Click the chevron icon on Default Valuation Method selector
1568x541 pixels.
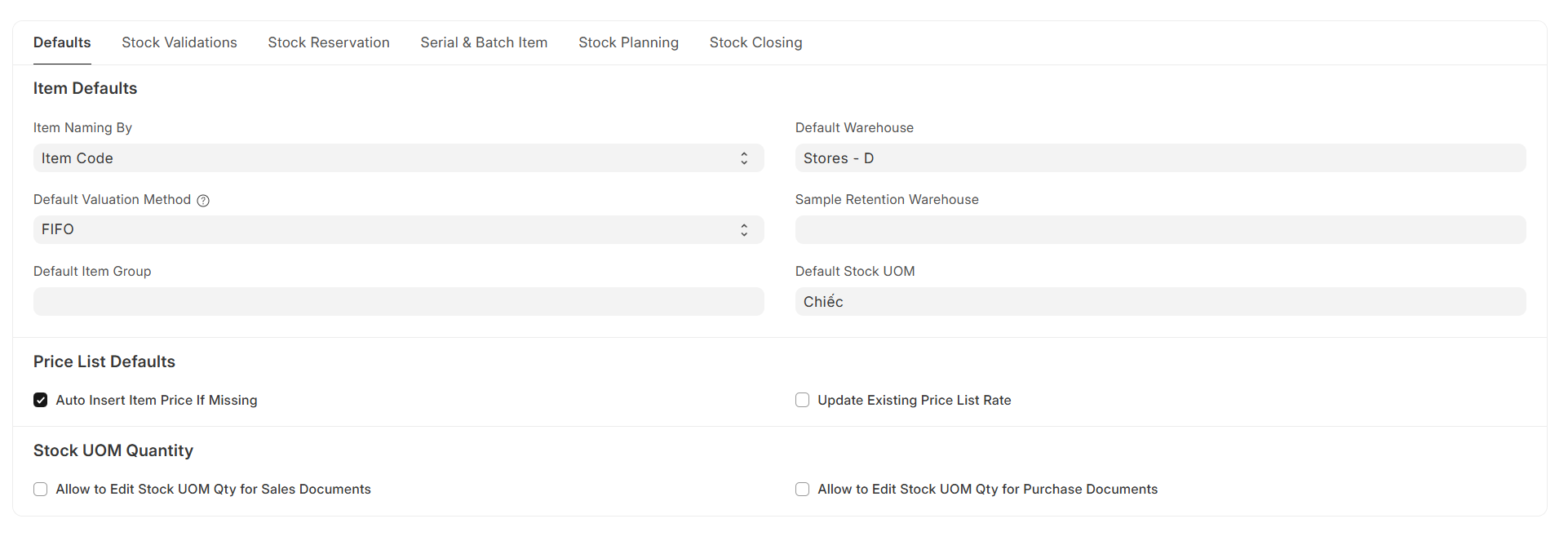pos(743,229)
